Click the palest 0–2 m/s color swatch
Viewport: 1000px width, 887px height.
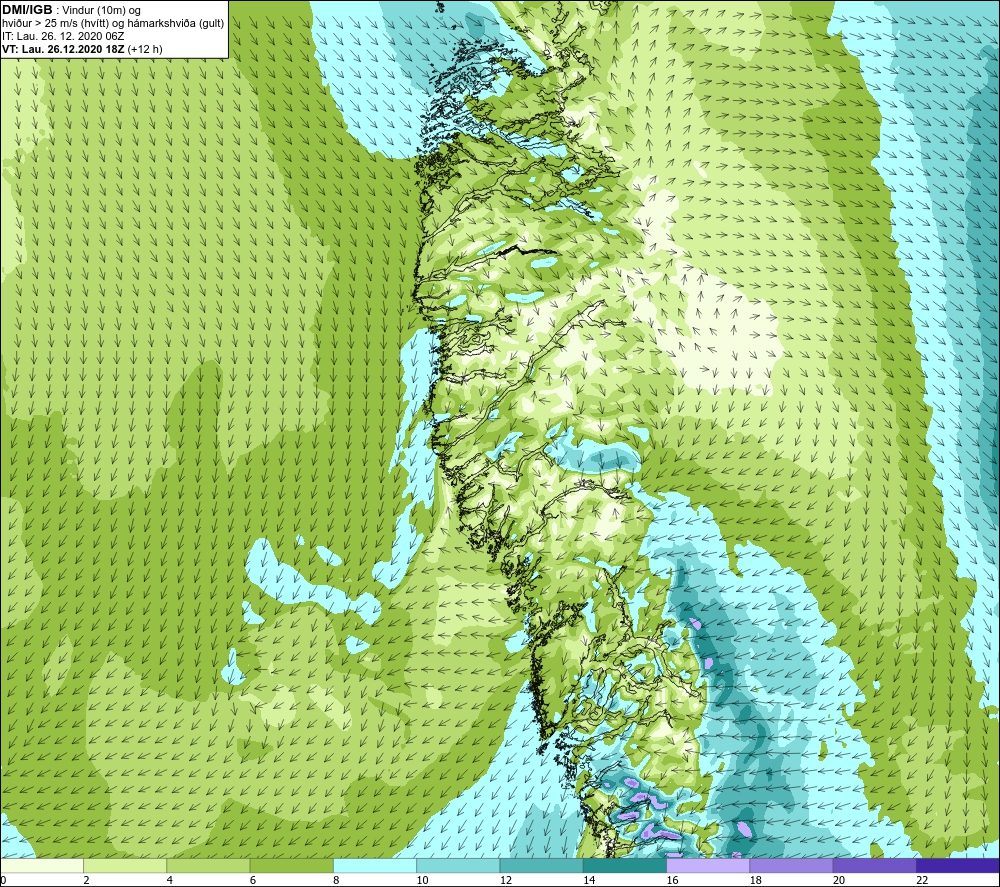point(41,865)
